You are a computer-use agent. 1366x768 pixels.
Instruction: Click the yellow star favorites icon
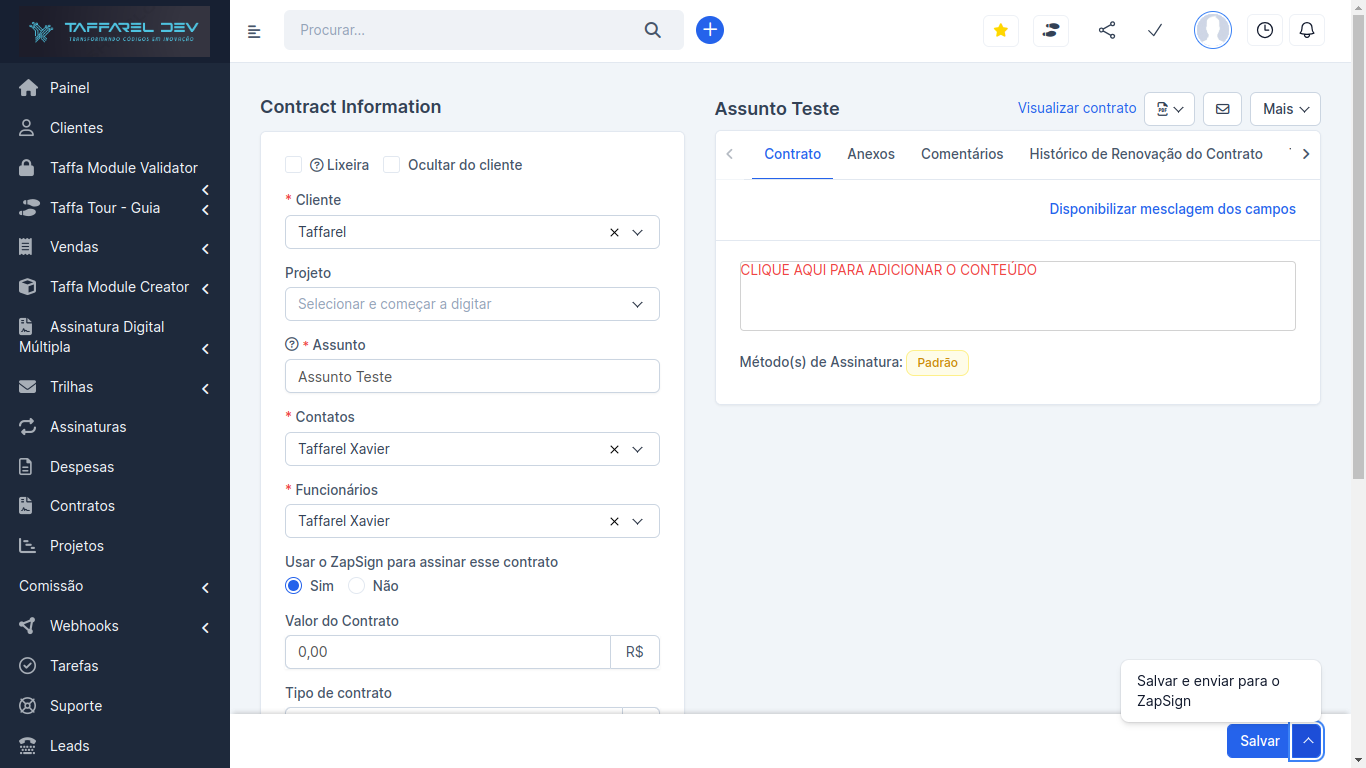[1000, 30]
